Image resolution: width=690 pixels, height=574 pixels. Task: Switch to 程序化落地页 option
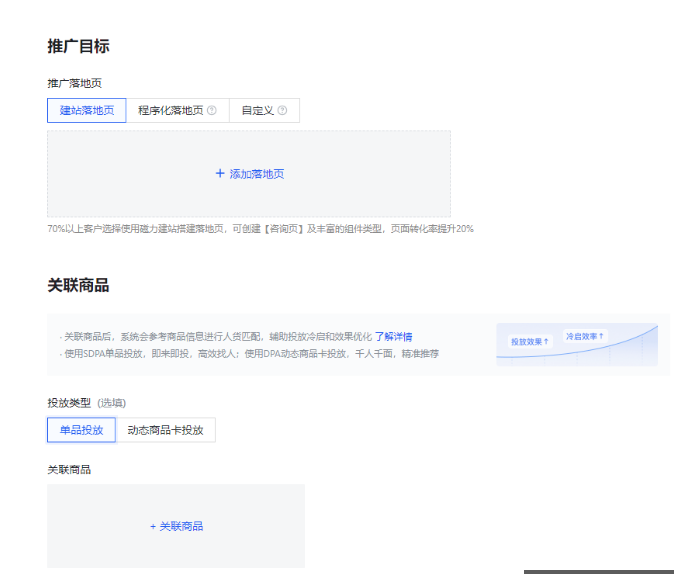point(177,110)
